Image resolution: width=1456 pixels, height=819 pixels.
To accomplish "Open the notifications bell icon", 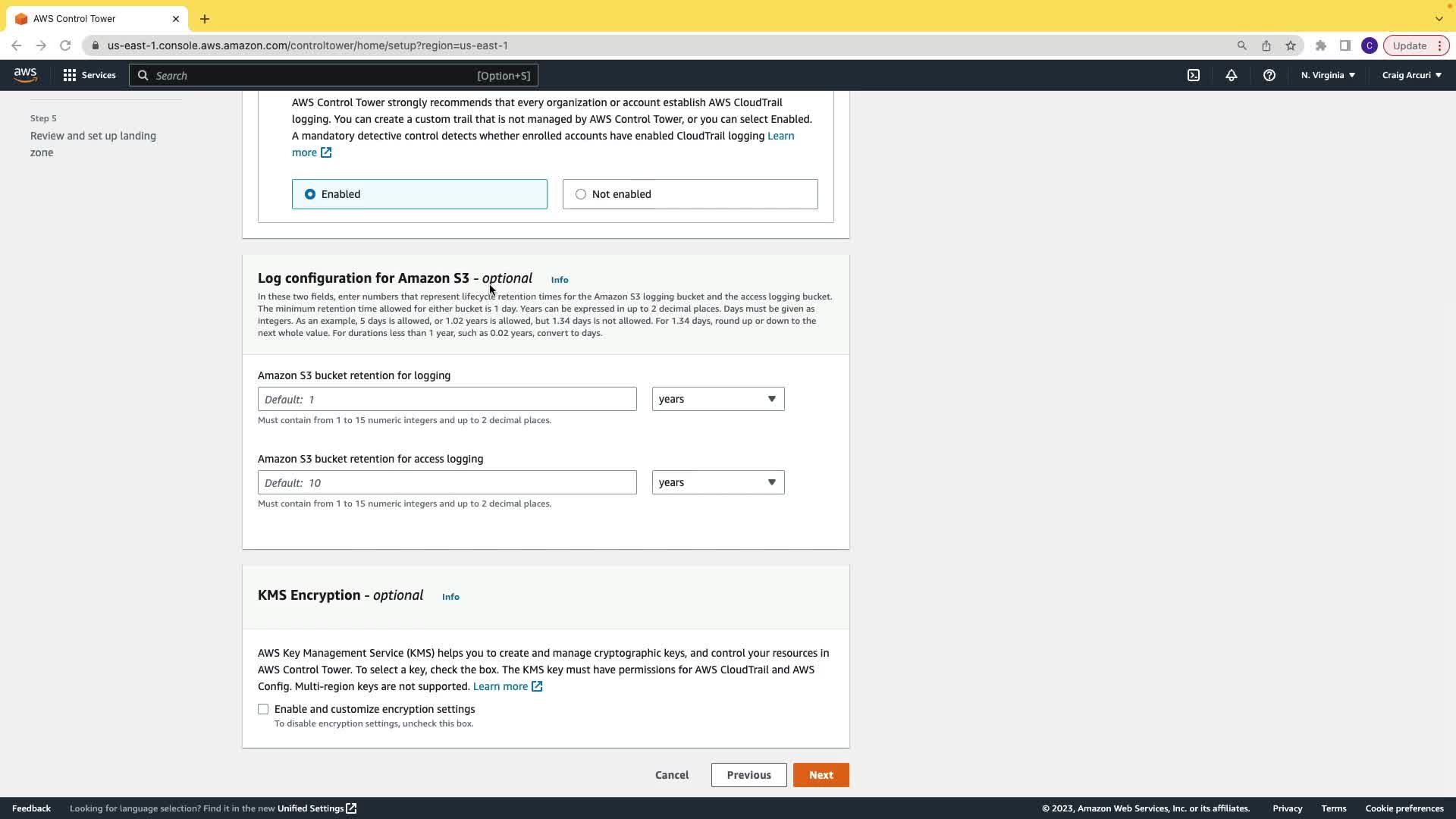I will point(1232,75).
